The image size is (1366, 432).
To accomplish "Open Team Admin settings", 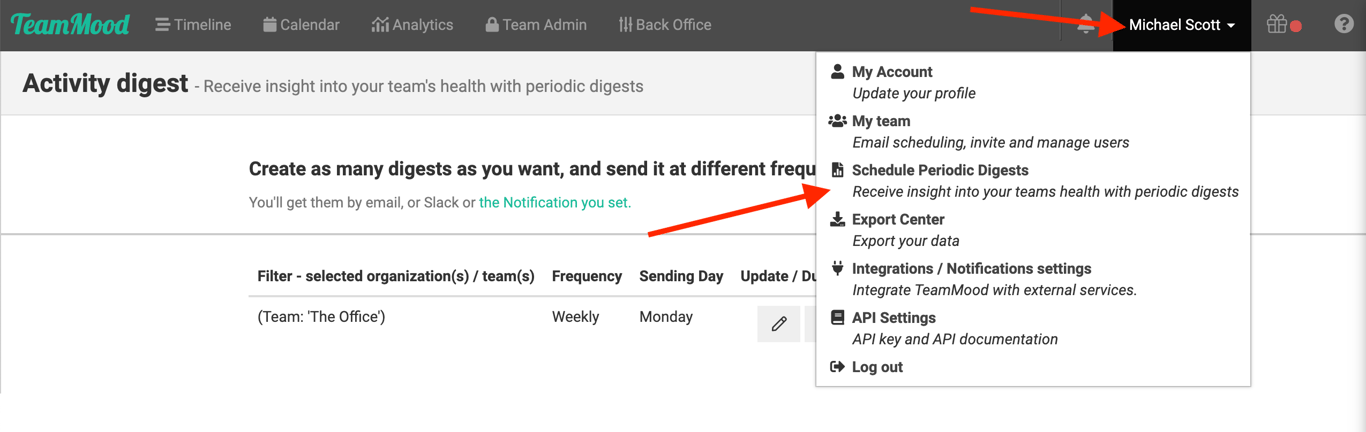I will (x=535, y=25).
